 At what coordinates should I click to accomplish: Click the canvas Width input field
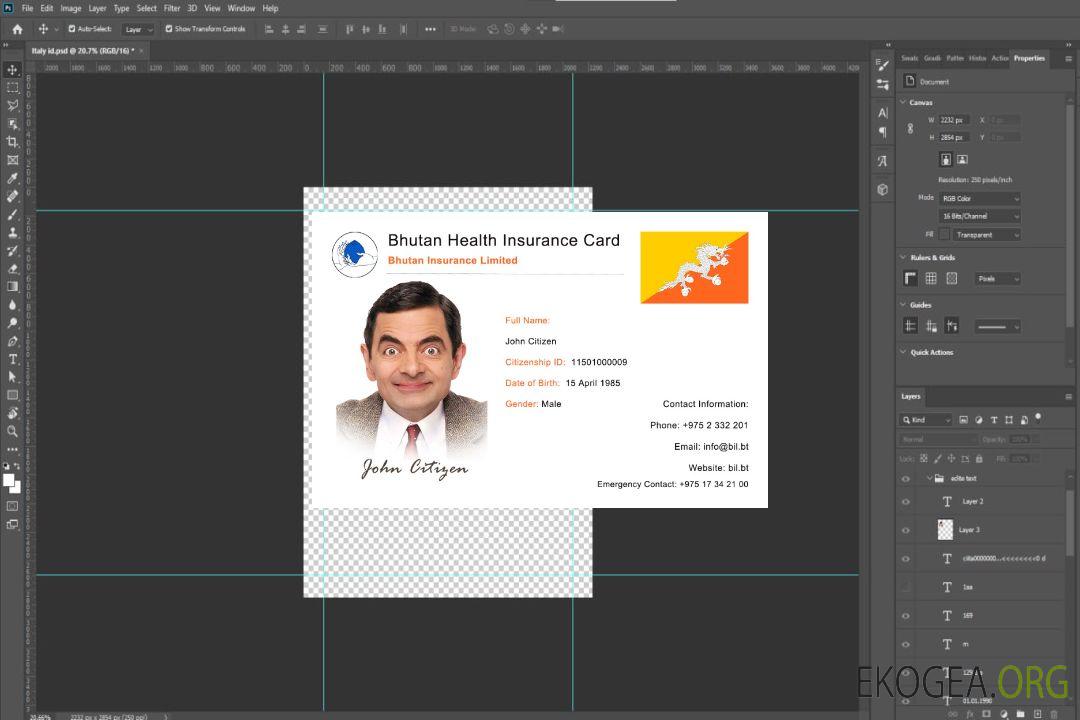pos(953,120)
